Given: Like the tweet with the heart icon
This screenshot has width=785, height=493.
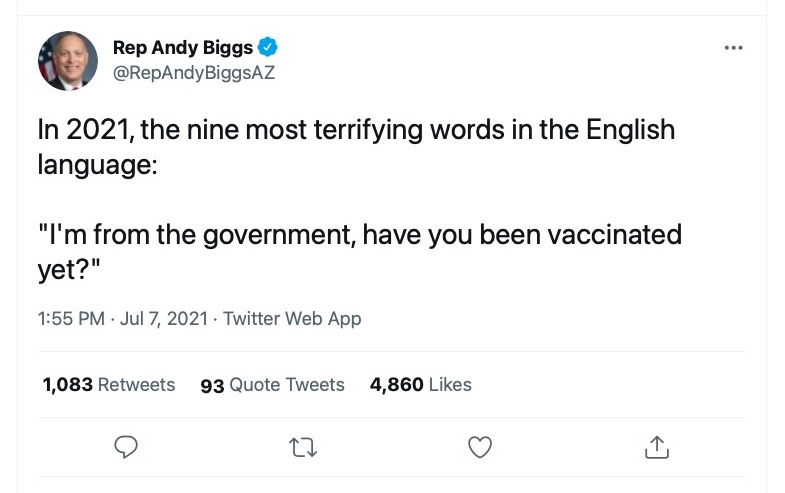Looking at the screenshot, I should point(480,448).
